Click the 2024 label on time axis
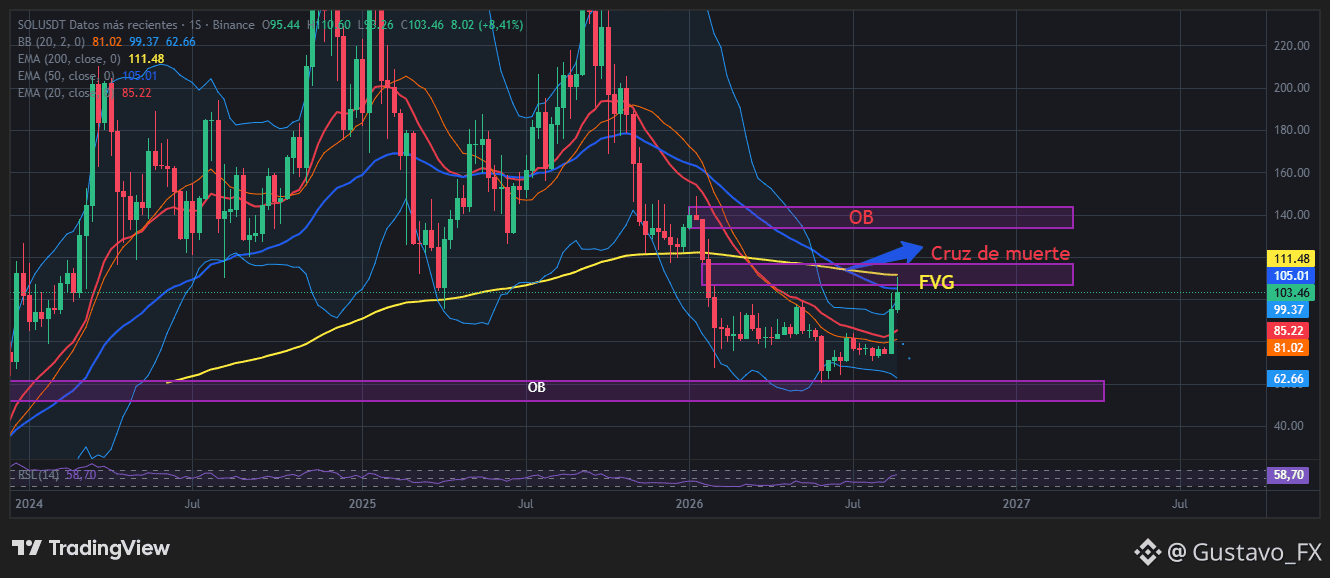The height and width of the screenshot is (578, 1330). tap(29, 505)
